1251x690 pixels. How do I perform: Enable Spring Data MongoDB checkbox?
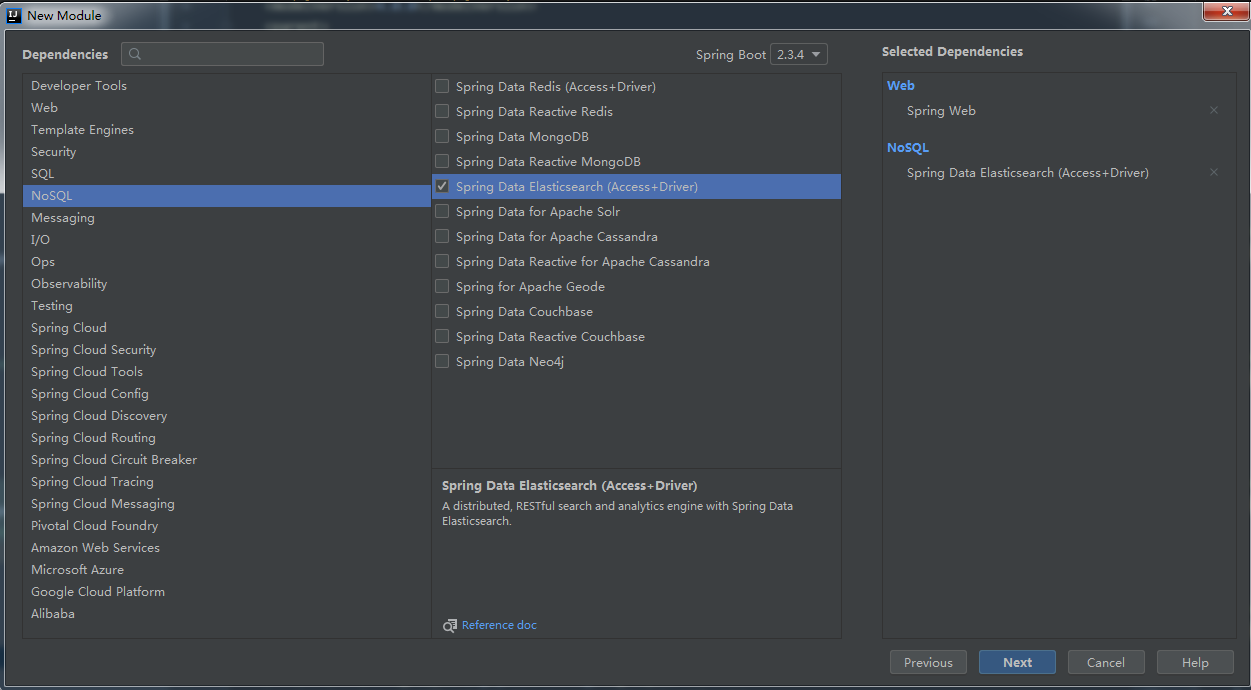[442, 137]
